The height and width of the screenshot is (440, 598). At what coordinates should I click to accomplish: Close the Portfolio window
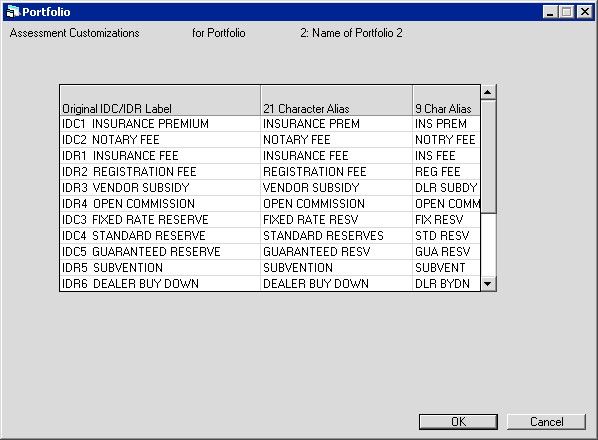point(584,12)
